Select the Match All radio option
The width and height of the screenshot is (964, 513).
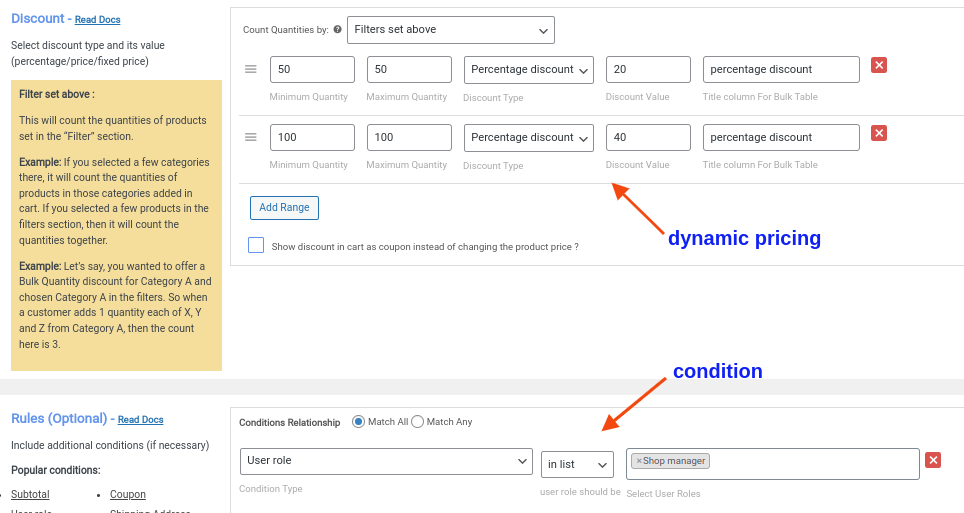(x=358, y=422)
